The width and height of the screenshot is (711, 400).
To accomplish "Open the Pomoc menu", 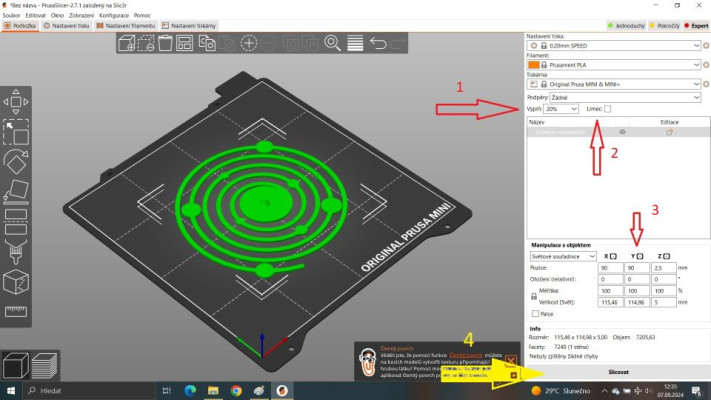I will click(142, 15).
